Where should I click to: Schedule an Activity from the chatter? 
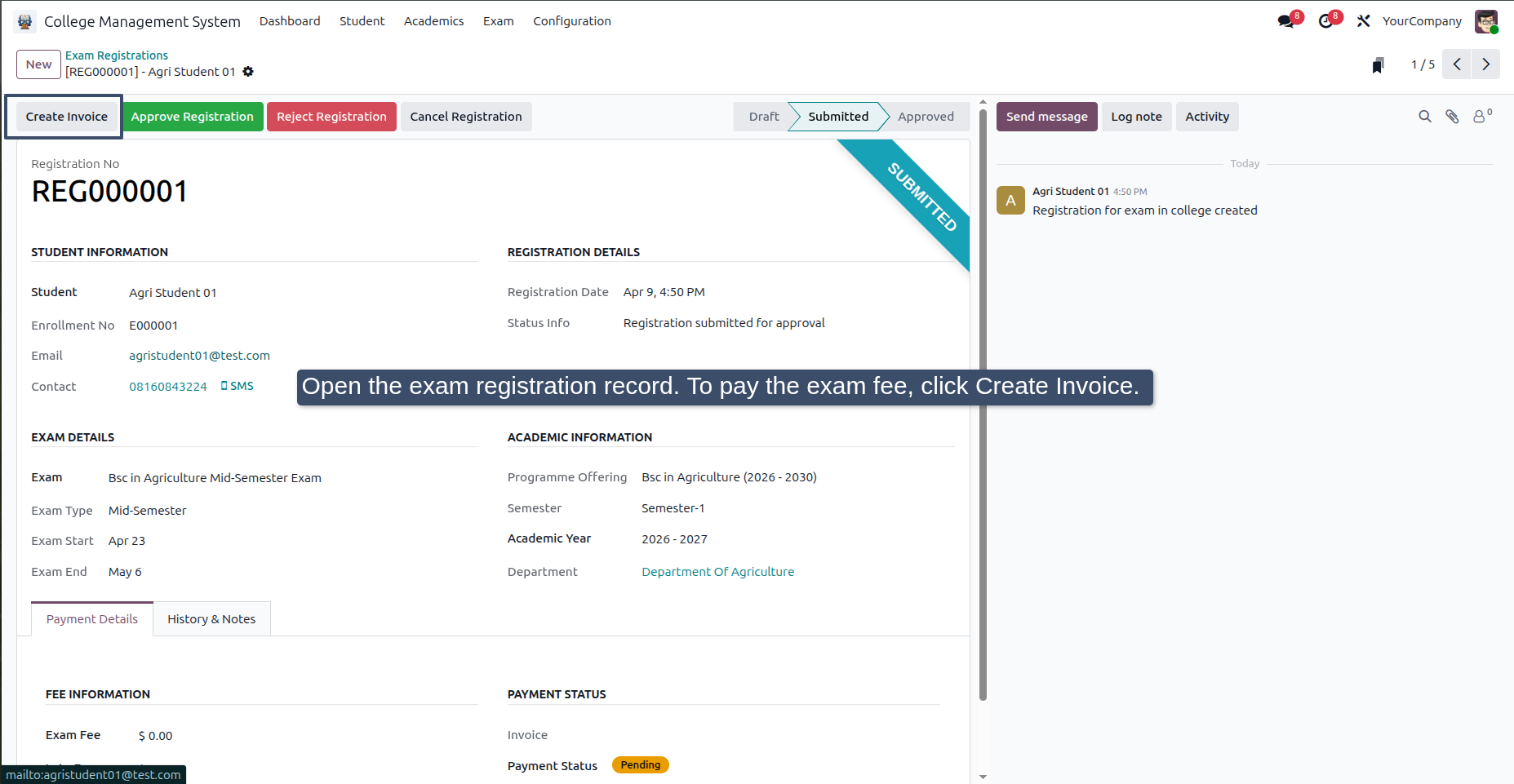pos(1207,117)
